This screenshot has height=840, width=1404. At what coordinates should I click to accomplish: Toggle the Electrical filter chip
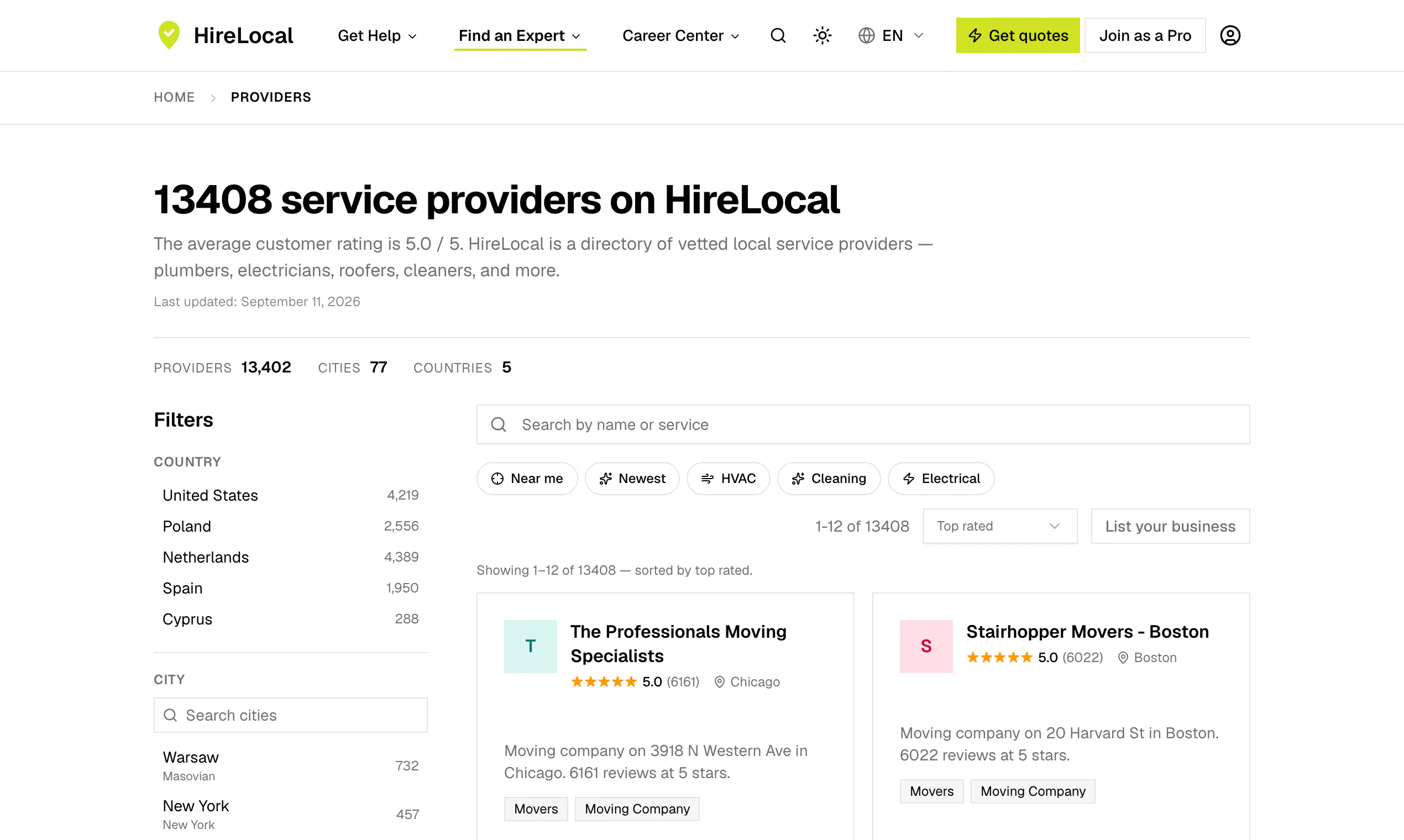coord(941,478)
